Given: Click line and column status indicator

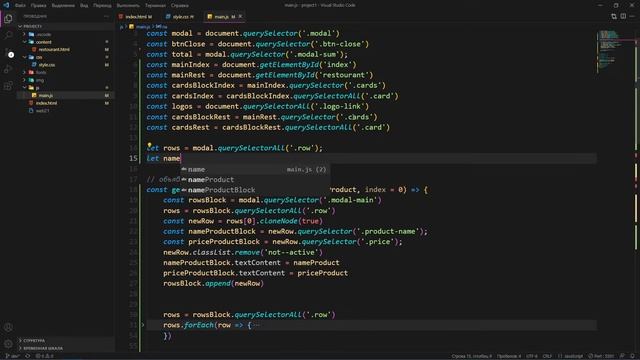Looking at the screenshot, I should tap(471, 356).
